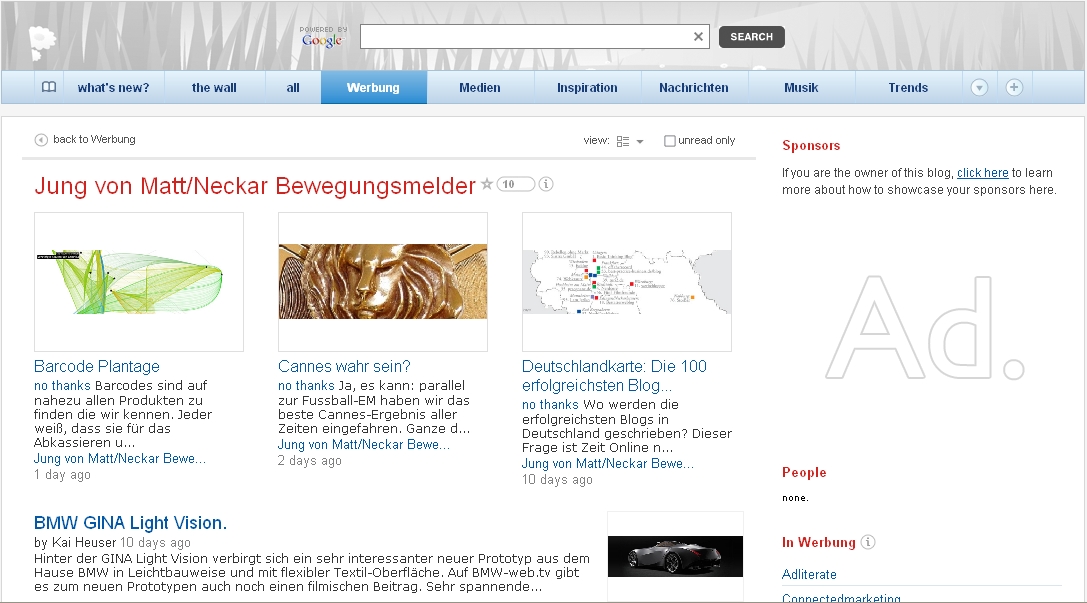Open the view layout dropdown
The image size is (1087, 603).
coord(630,141)
